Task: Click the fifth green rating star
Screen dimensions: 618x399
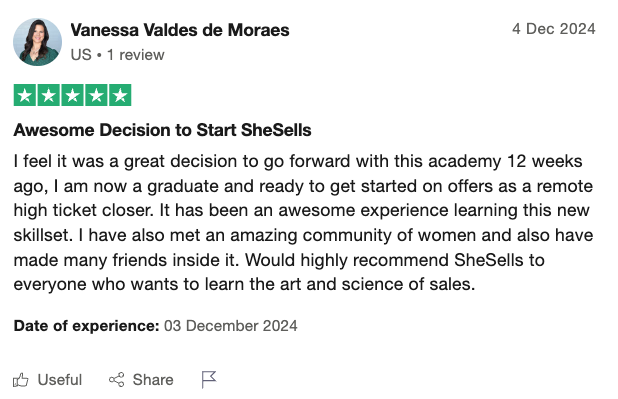Action: pos(120,95)
